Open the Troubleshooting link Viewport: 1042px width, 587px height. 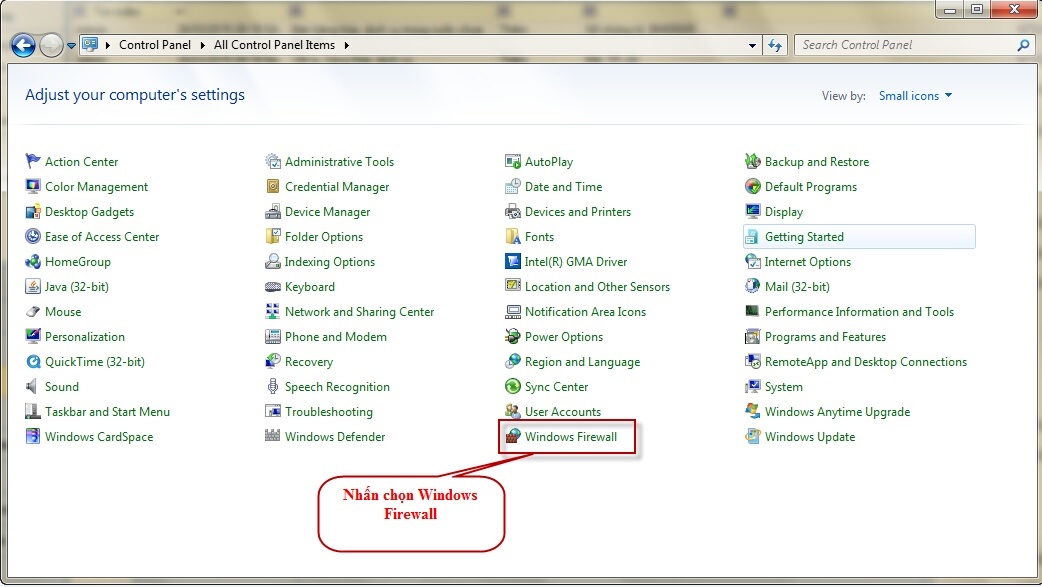[329, 411]
